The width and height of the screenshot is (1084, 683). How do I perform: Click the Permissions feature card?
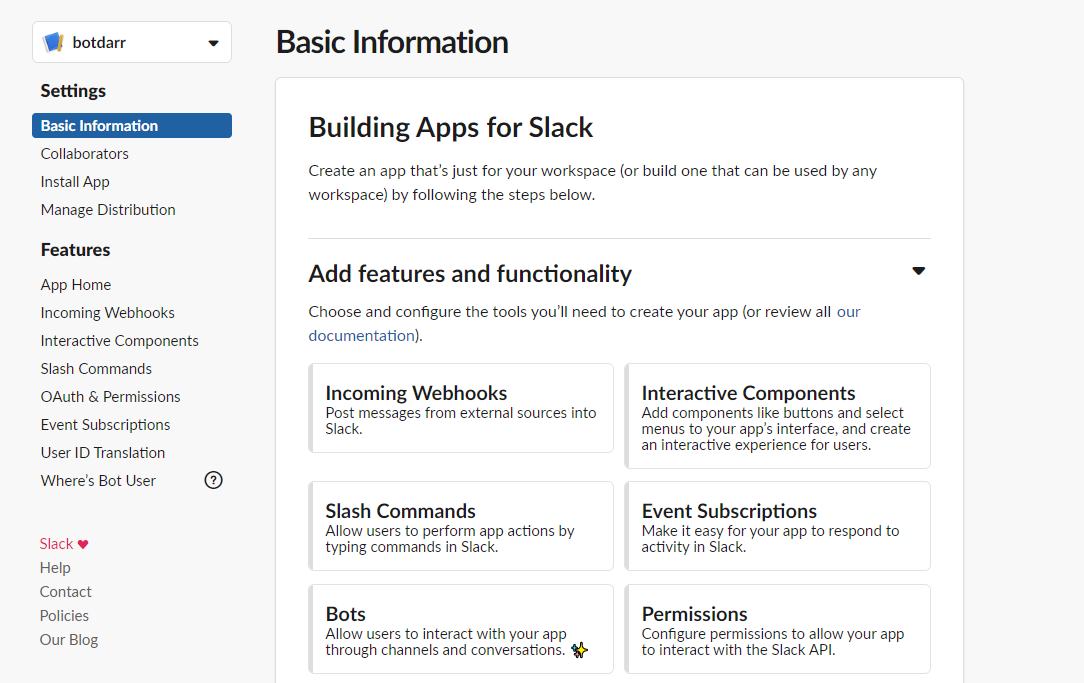pyautogui.click(x=777, y=629)
